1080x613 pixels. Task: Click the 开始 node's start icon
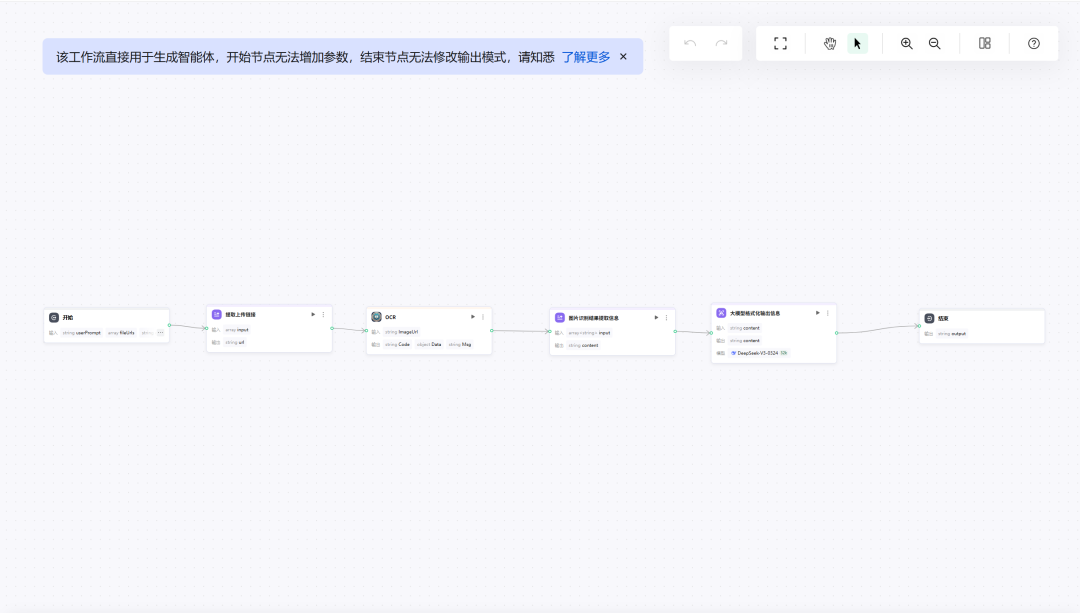click(54, 317)
